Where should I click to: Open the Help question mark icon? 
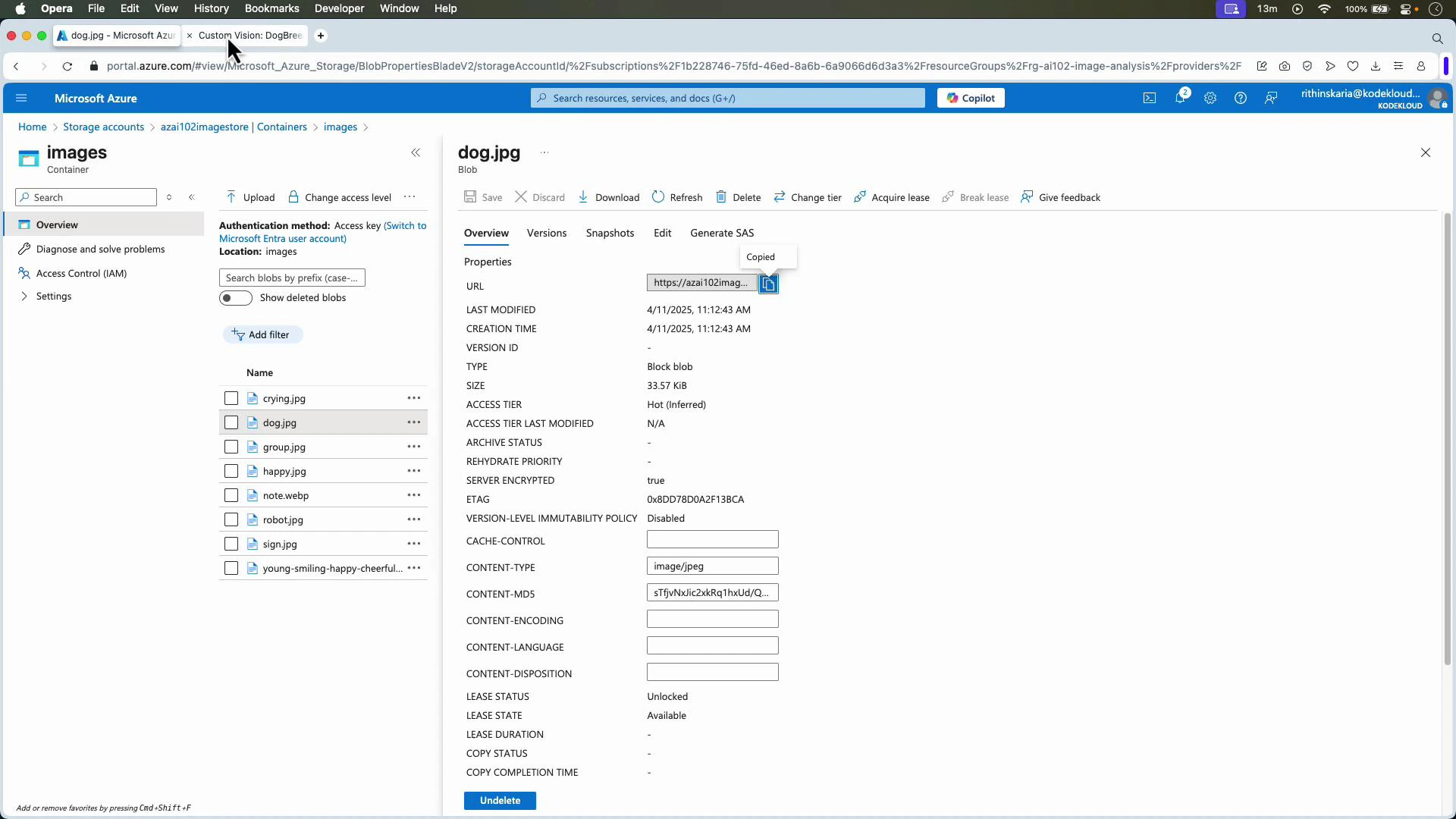1241,98
